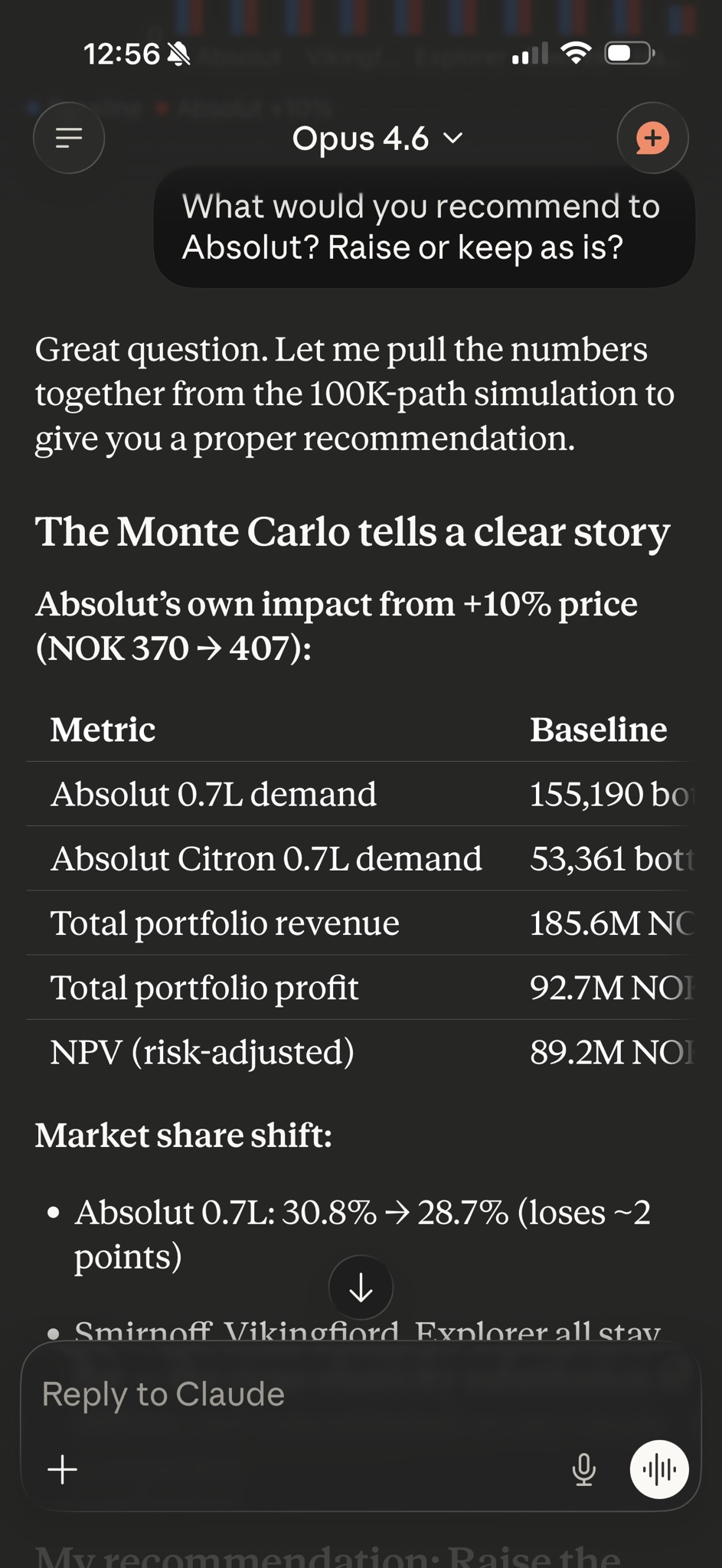Tap the Metric column header
This screenshot has width=722, height=1568.
click(x=103, y=730)
